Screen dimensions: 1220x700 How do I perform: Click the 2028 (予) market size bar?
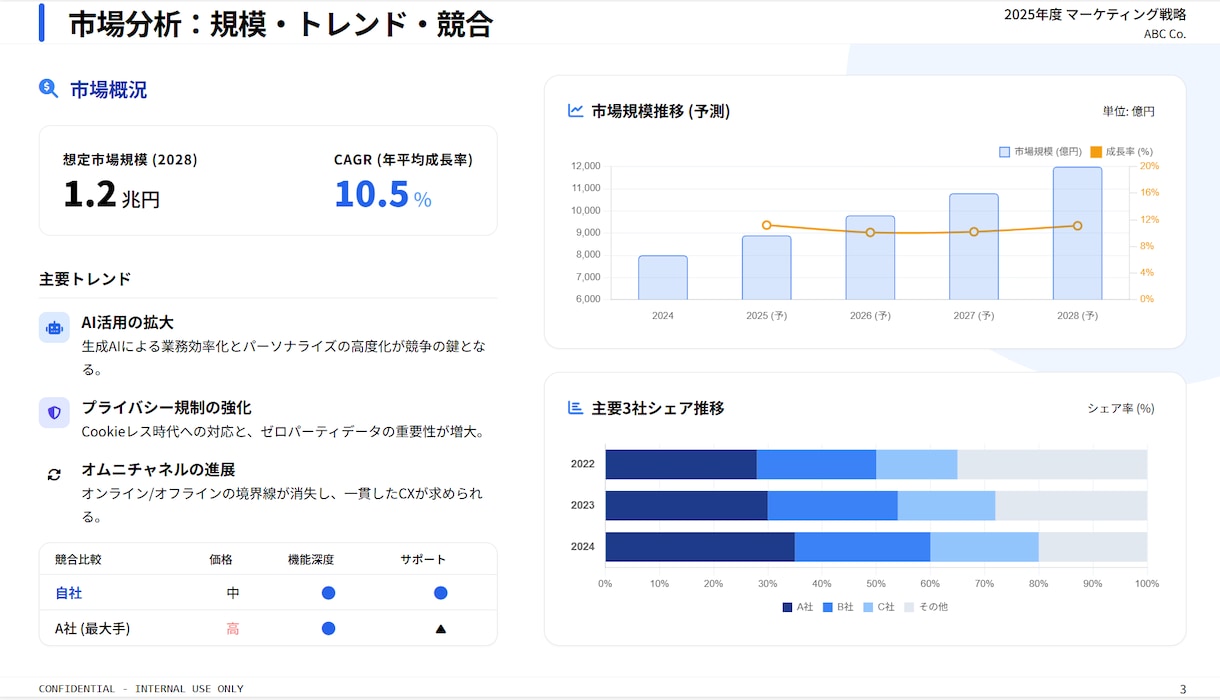click(1077, 233)
